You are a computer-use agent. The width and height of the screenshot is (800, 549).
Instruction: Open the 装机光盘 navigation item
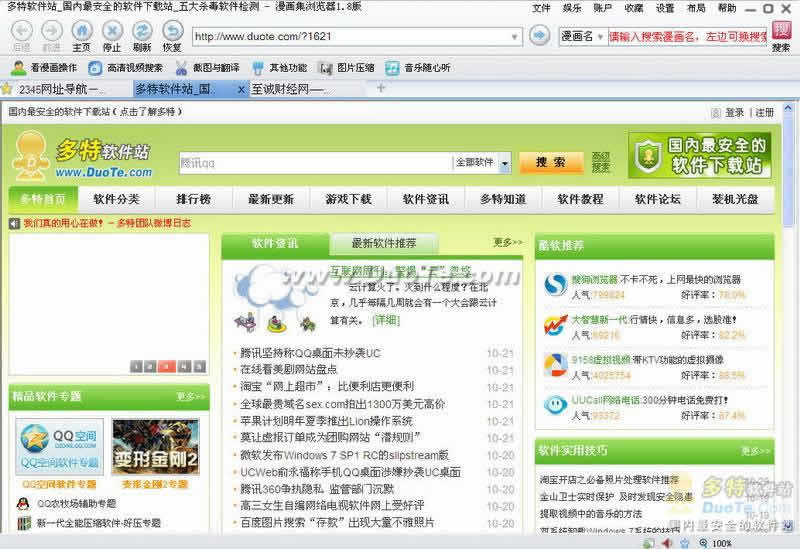735,199
